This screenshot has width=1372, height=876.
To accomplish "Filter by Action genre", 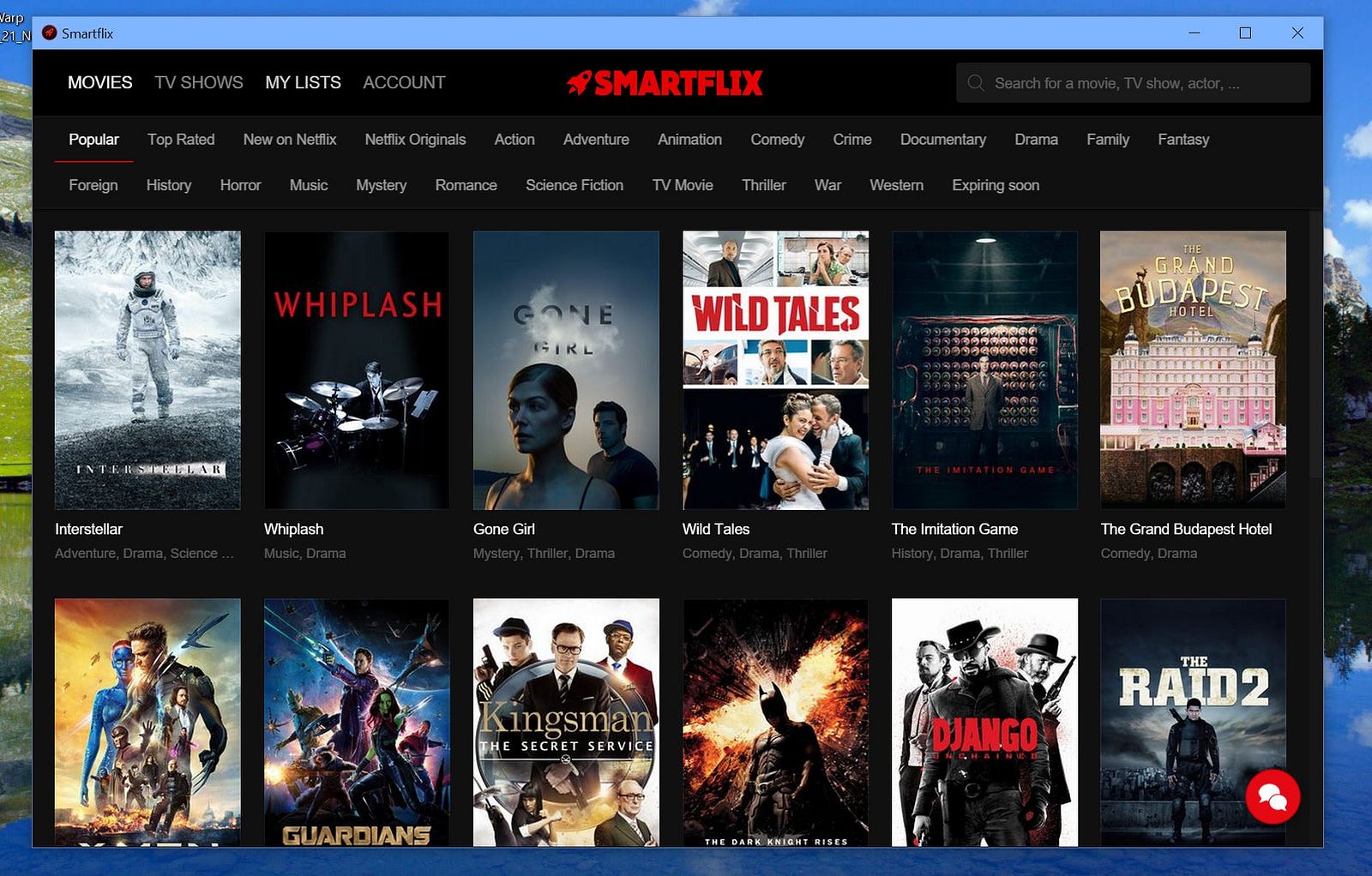I will pyautogui.click(x=514, y=140).
